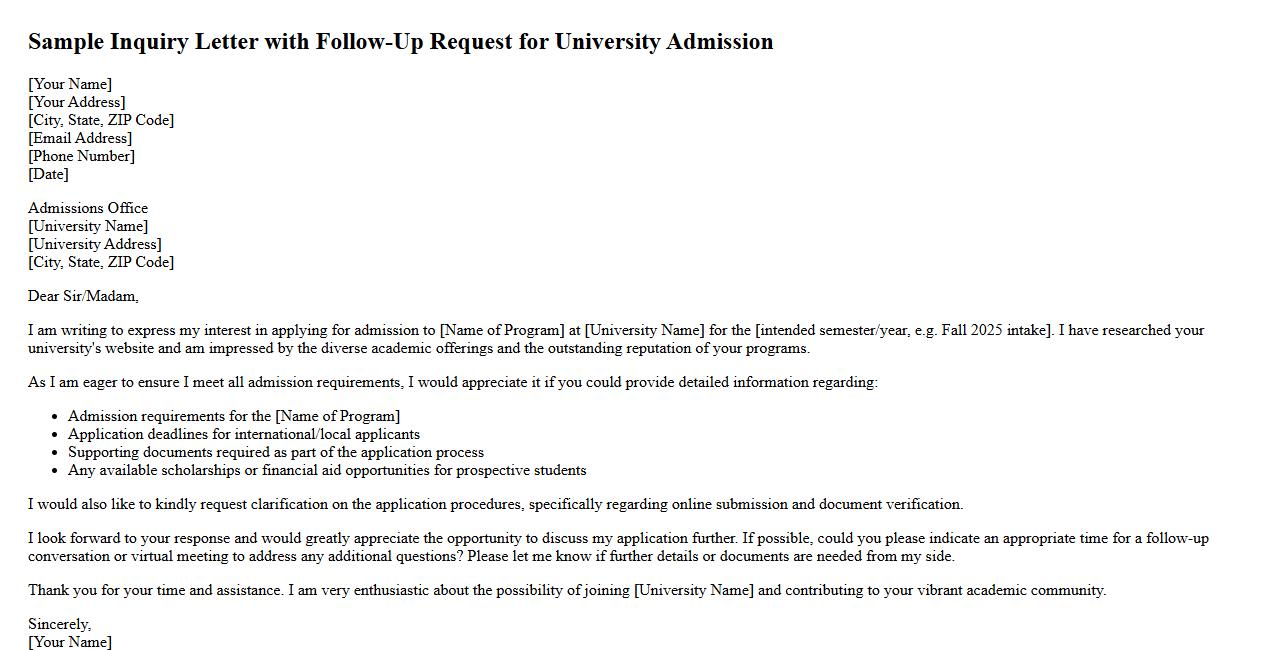Click the 'Fall 2025 intake' example text
Viewport: 1278px width, 650px height.
coord(995,330)
